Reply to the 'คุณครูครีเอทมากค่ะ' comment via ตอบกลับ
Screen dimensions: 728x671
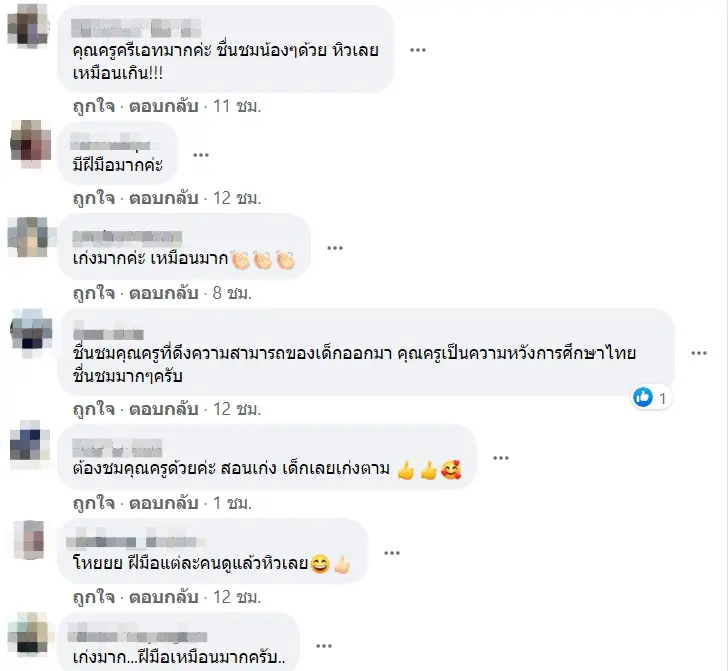pyautogui.click(x=163, y=106)
